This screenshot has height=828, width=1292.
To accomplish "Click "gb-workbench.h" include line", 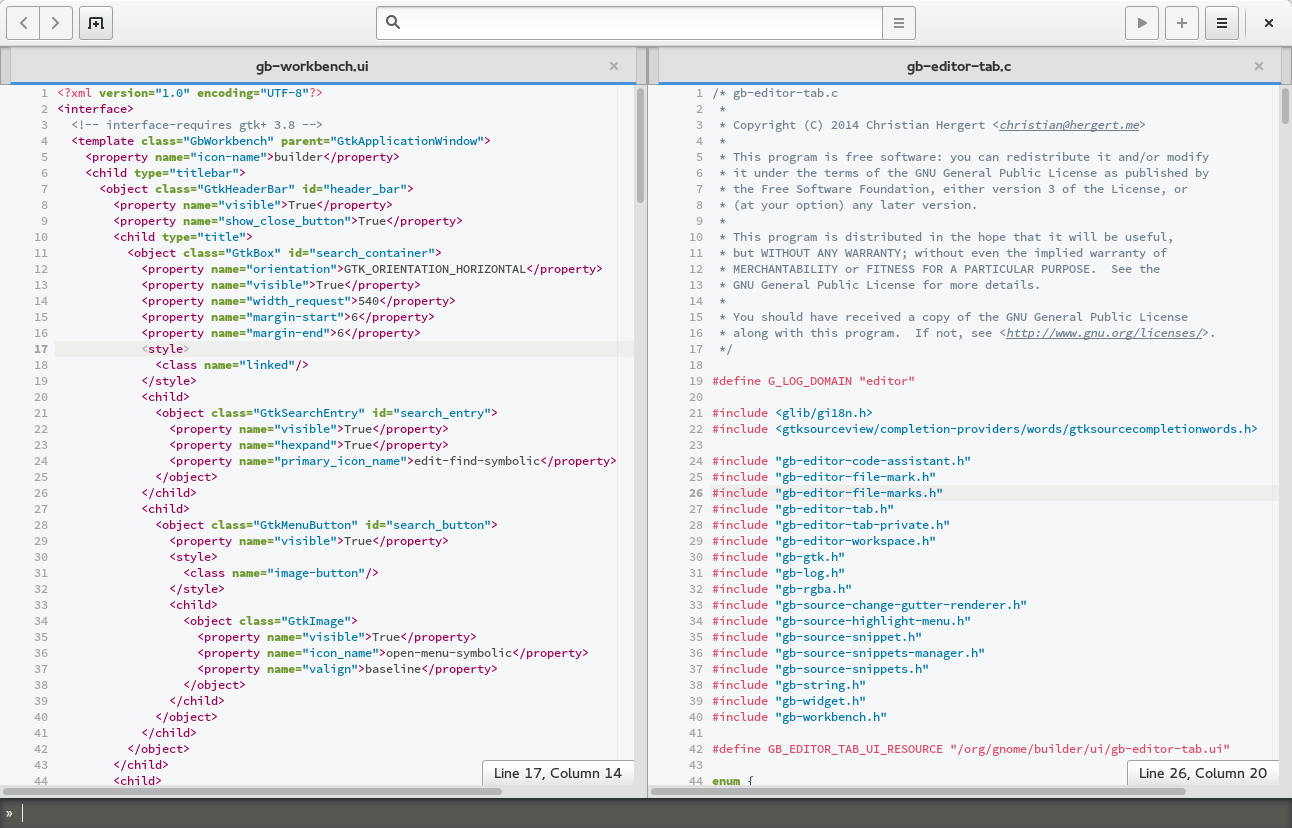I will 800,717.
